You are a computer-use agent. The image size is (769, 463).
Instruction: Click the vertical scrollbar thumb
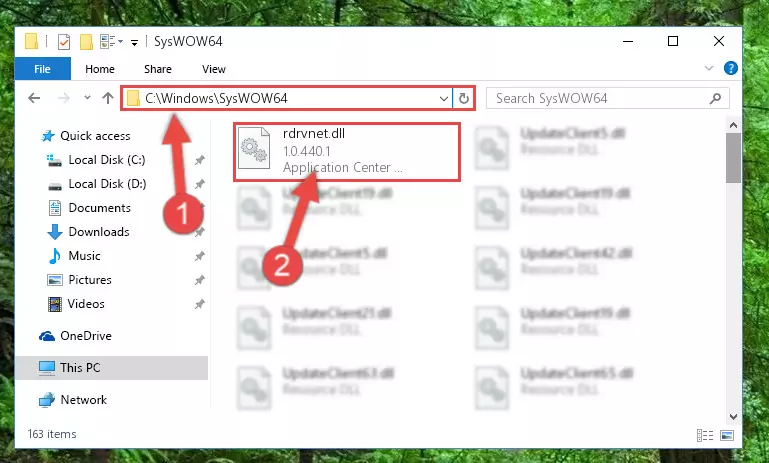(x=734, y=157)
